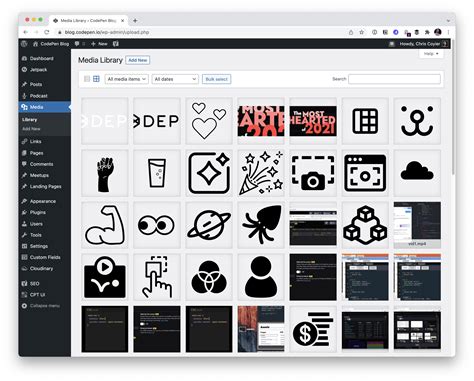The height and width of the screenshot is (381, 474).
Task: Open the dollar coin stack thumbnail
Action: [313, 329]
